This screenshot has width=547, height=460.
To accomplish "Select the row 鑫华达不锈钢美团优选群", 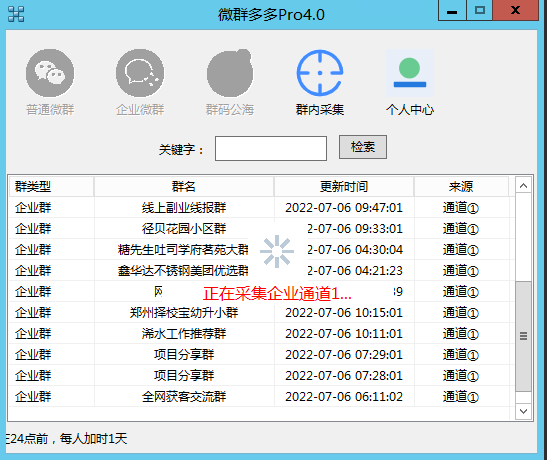I will [262, 271].
